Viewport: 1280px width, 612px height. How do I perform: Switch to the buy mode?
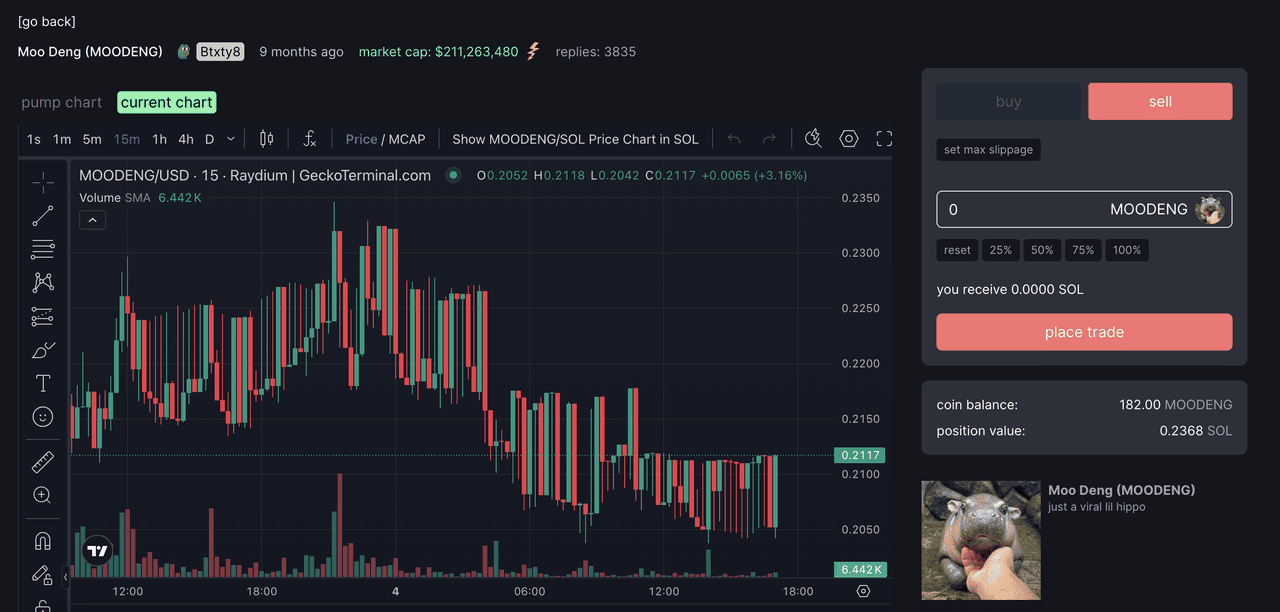(x=1008, y=101)
